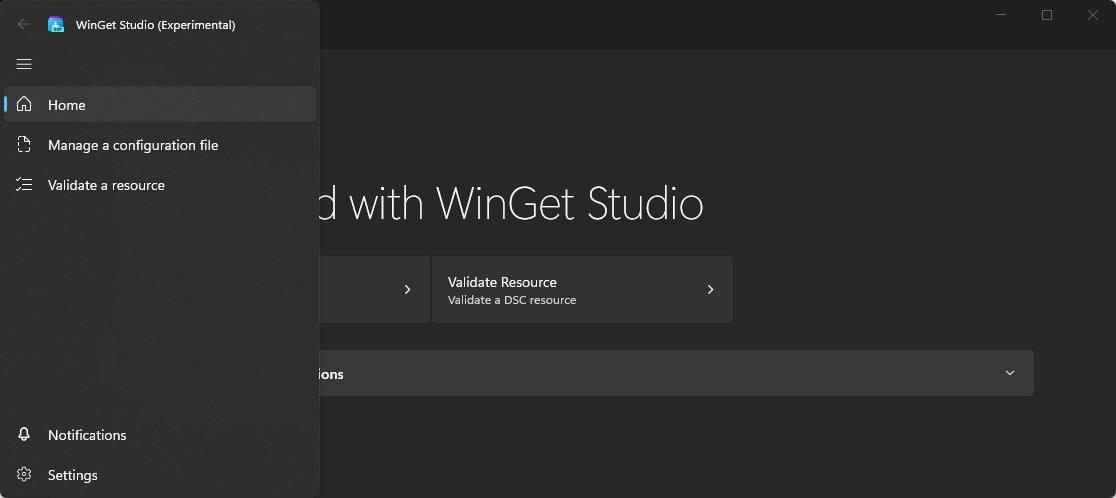Collapse the navigation pane with hamburger icon
The height and width of the screenshot is (498, 1116).
24,65
